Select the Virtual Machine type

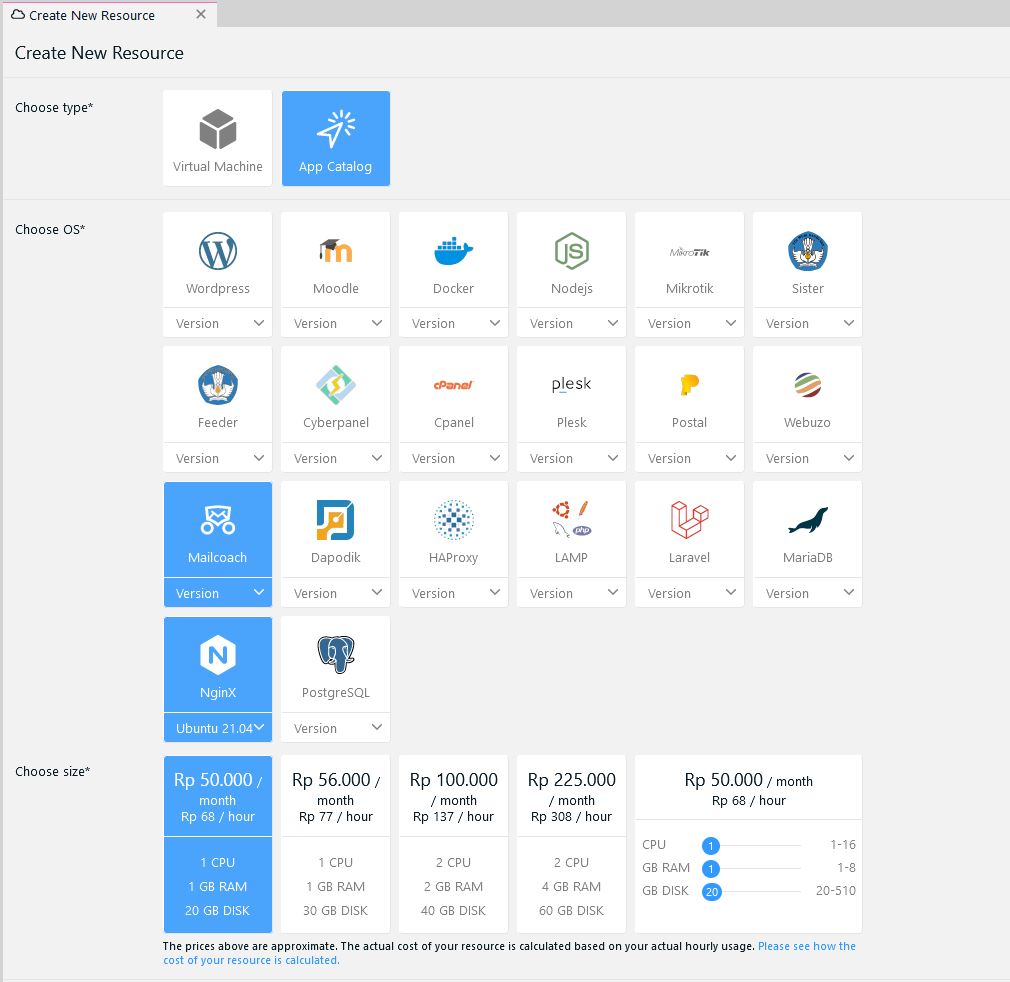[x=217, y=138]
